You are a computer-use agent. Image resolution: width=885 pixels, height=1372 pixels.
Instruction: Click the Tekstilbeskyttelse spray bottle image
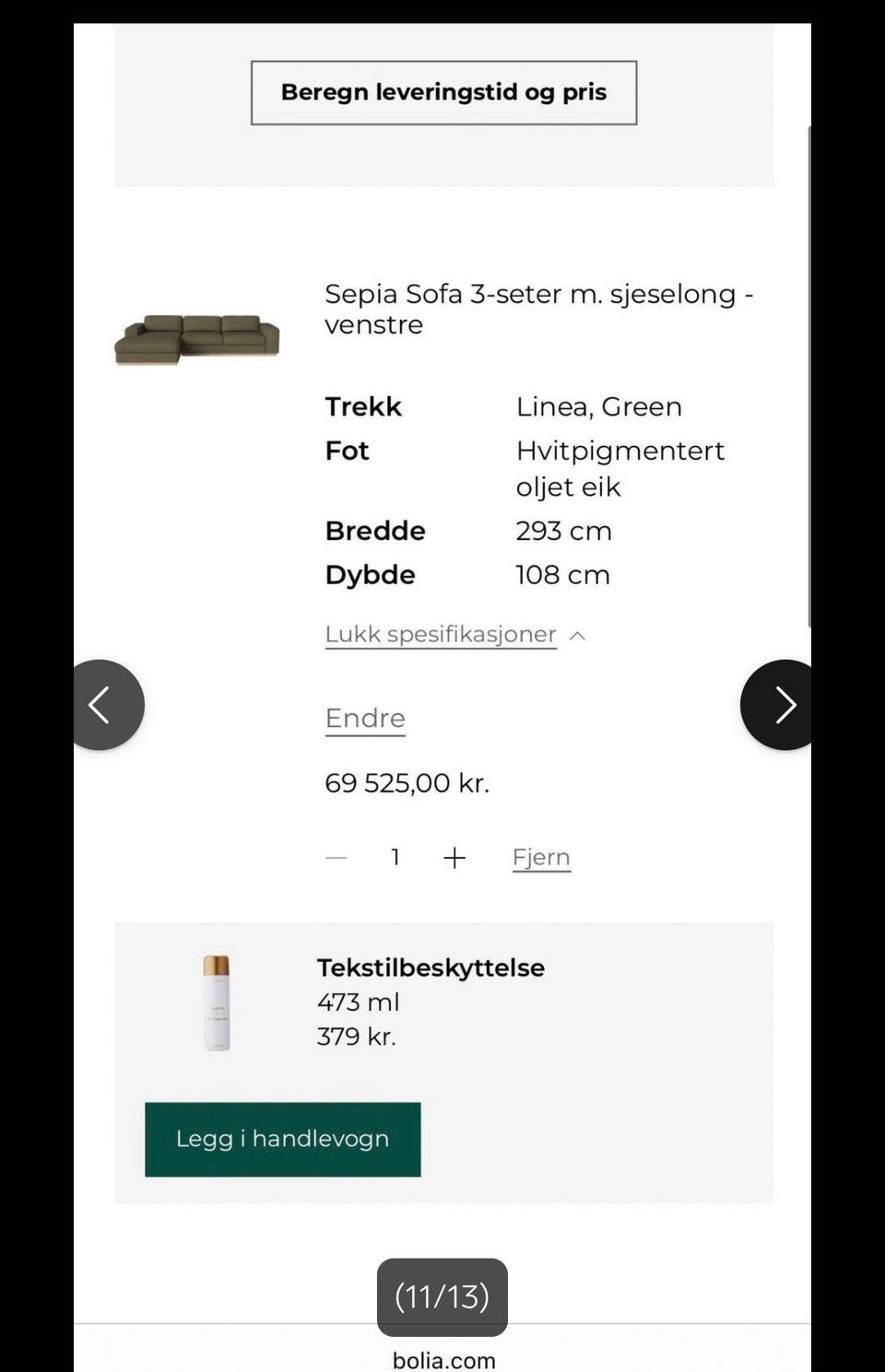217,1003
